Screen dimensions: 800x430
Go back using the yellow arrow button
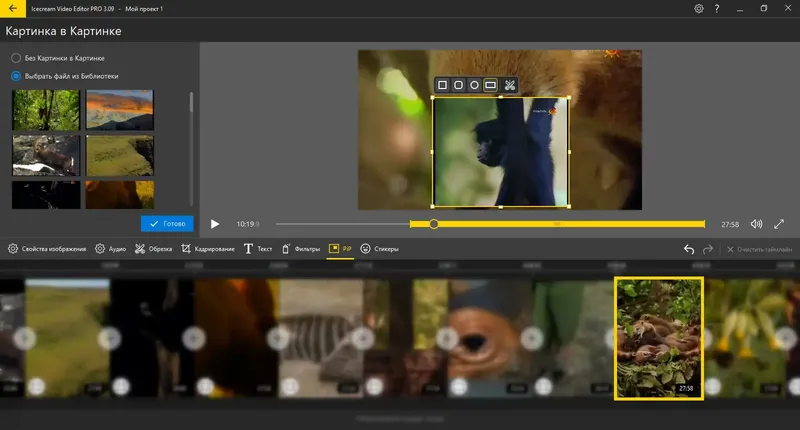pos(13,9)
